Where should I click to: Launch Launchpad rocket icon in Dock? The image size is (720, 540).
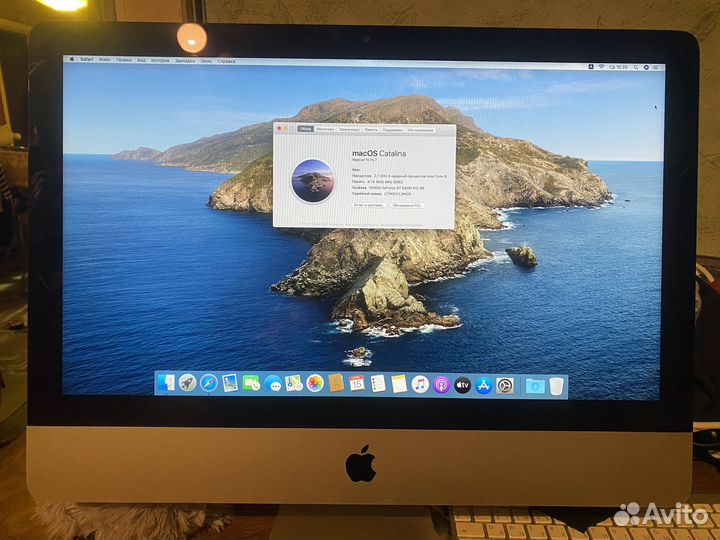(187, 382)
